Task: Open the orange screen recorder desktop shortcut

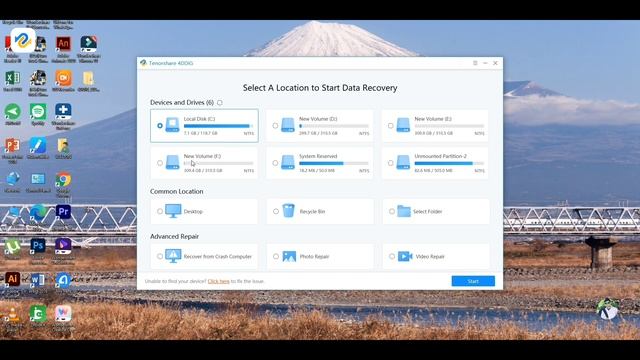Action: click(63, 78)
